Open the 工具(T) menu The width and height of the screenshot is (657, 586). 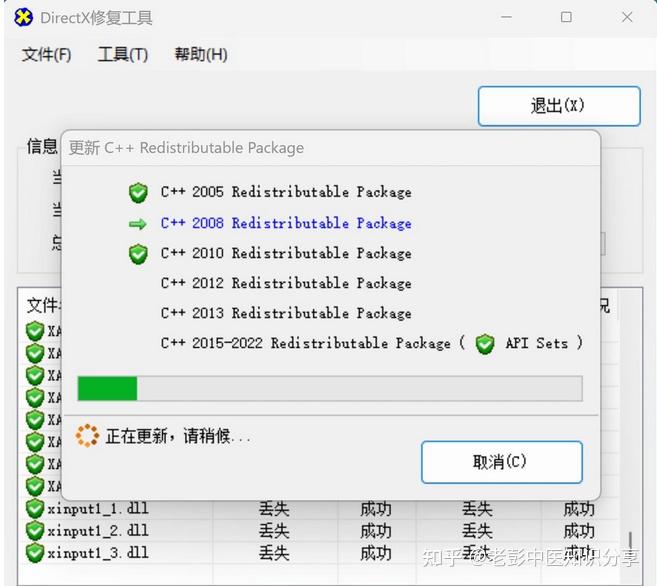[123, 54]
